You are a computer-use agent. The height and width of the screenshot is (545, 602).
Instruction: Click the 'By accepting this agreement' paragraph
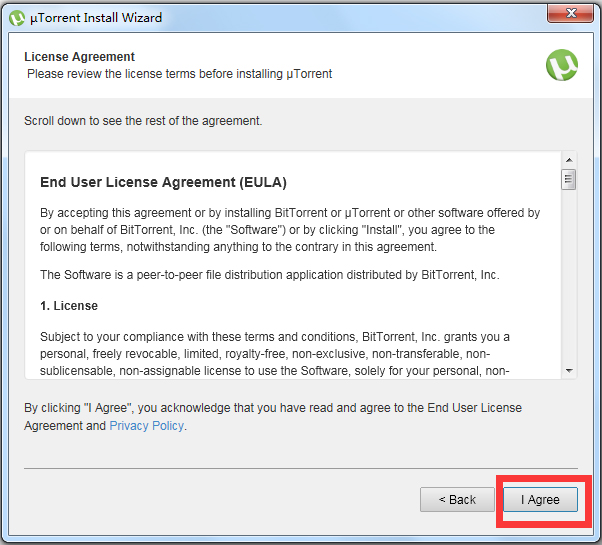pos(290,230)
